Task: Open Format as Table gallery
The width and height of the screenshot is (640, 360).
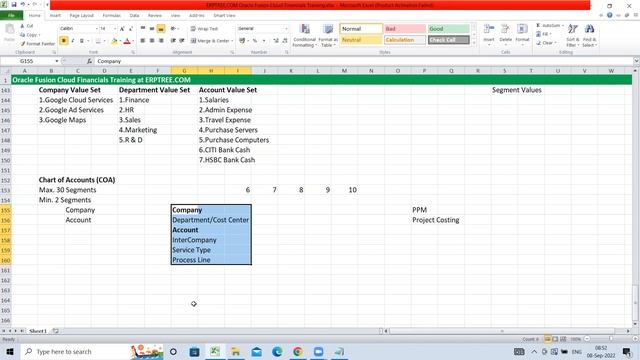Action: [328, 36]
